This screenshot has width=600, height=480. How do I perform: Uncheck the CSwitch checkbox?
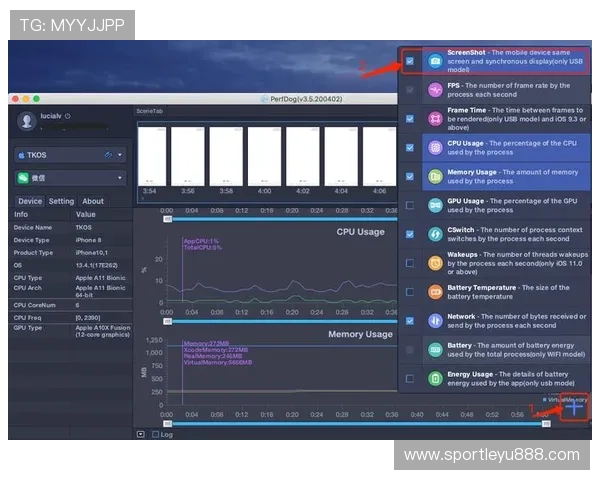[410, 234]
